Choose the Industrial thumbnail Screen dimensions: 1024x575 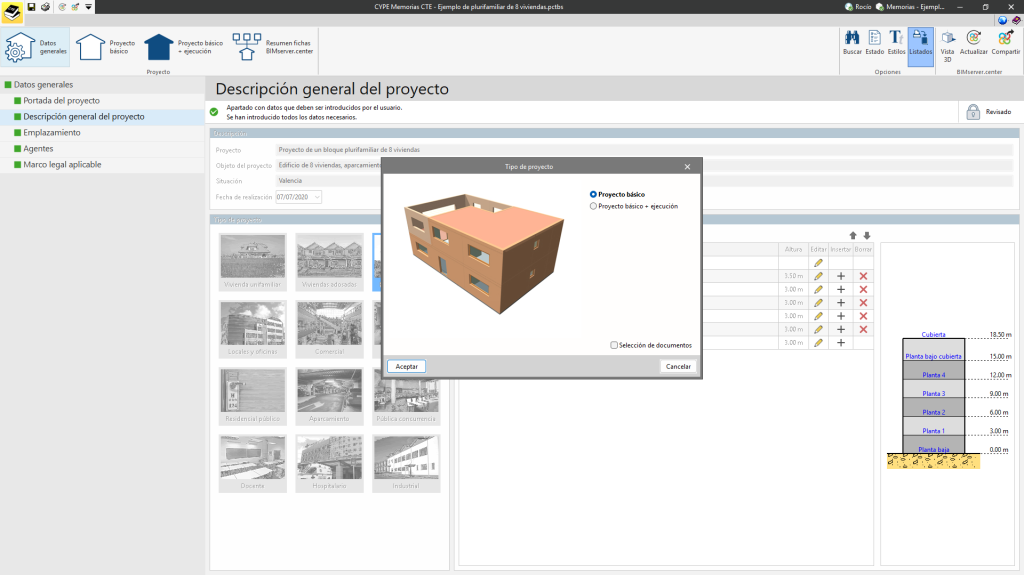click(x=406, y=463)
